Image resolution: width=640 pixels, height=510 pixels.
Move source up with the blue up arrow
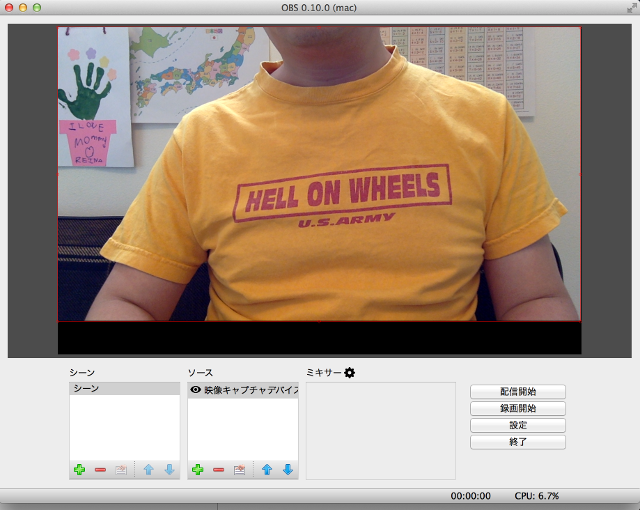coord(267,470)
